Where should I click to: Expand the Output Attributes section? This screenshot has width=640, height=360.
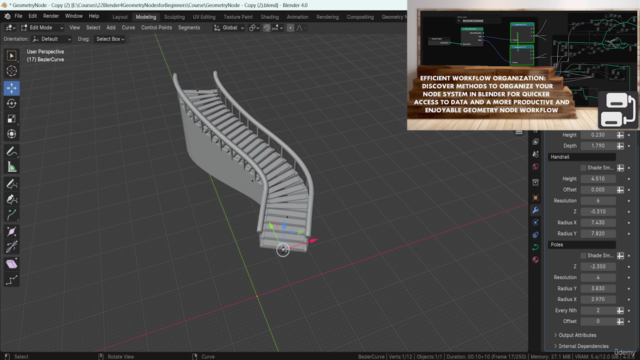pyautogui.click(x=576, y=335)
